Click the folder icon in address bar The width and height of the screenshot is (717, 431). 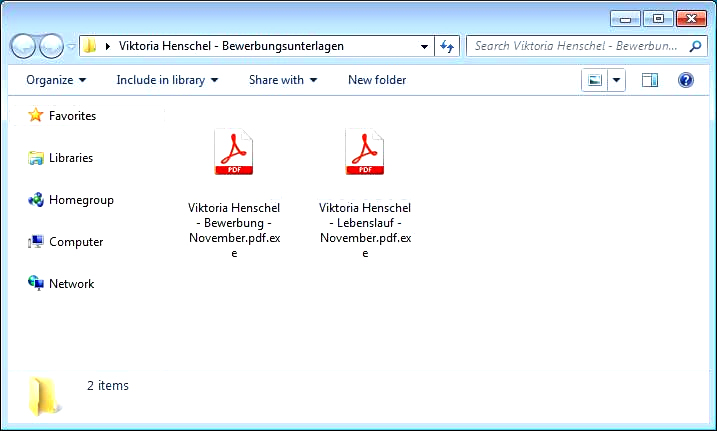coord(90,46)
